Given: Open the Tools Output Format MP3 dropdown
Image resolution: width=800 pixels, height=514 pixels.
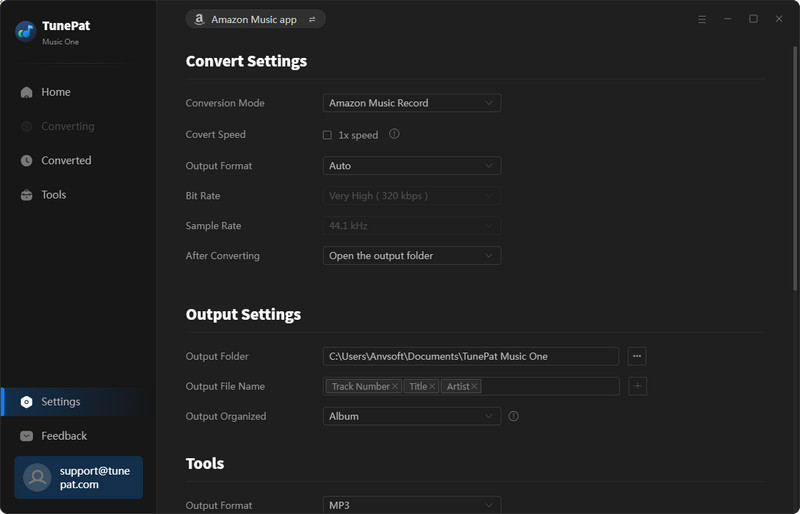Looking at the screenshot, I should pos(412,505).
